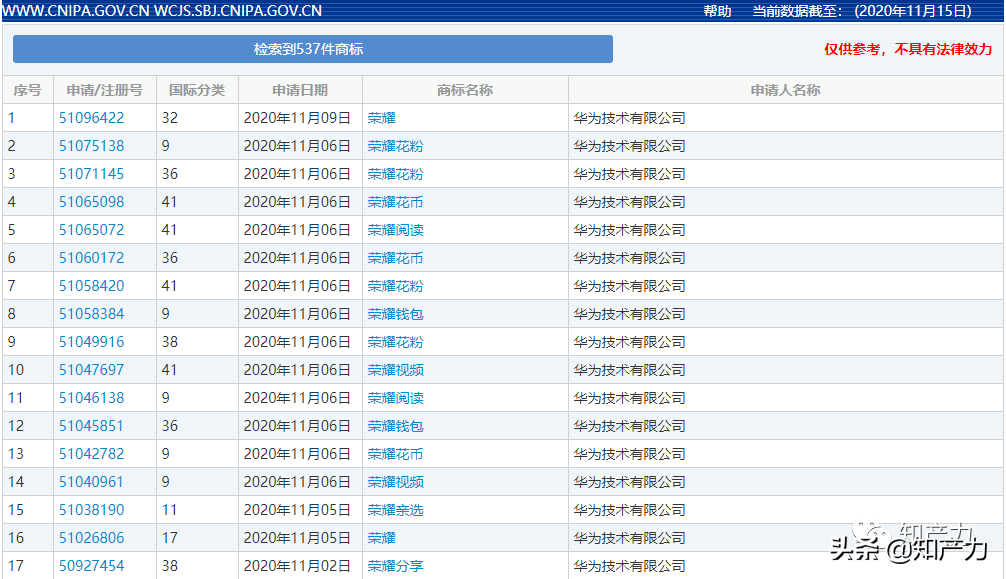
Task: Click the 申请/注册号 column header
Action: [x=105, y=90]
